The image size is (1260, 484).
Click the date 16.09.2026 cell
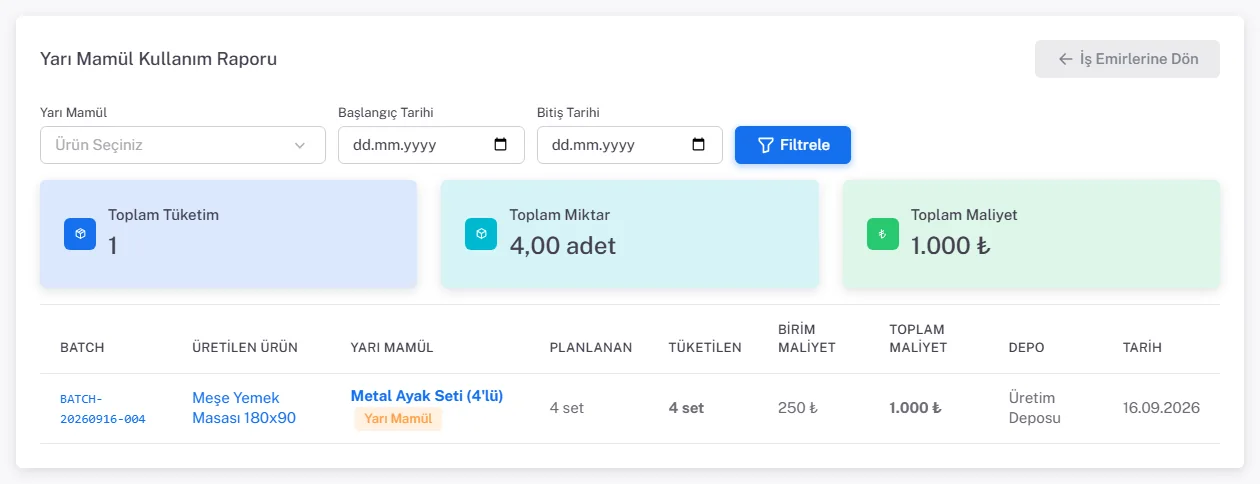(x=1161, y=408)
